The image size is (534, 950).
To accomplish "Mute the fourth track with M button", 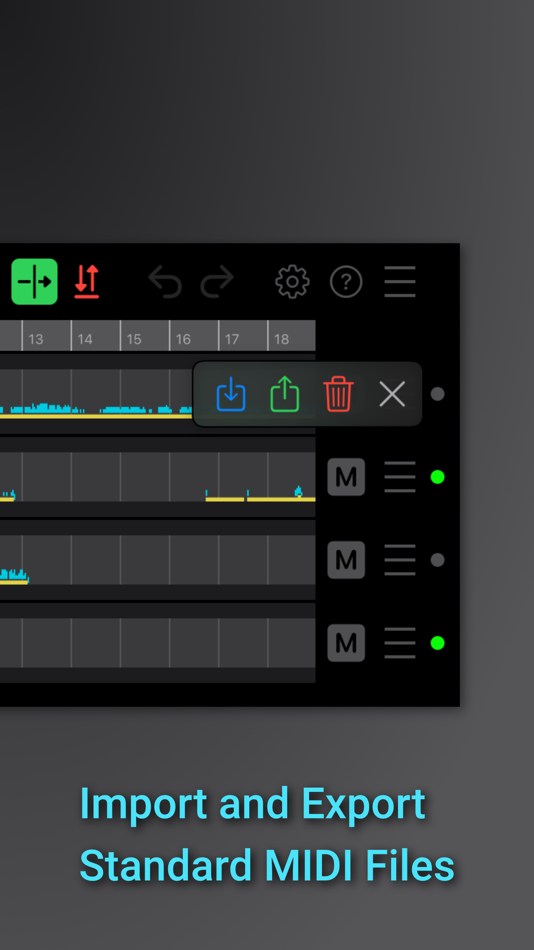I will [346, 643].
